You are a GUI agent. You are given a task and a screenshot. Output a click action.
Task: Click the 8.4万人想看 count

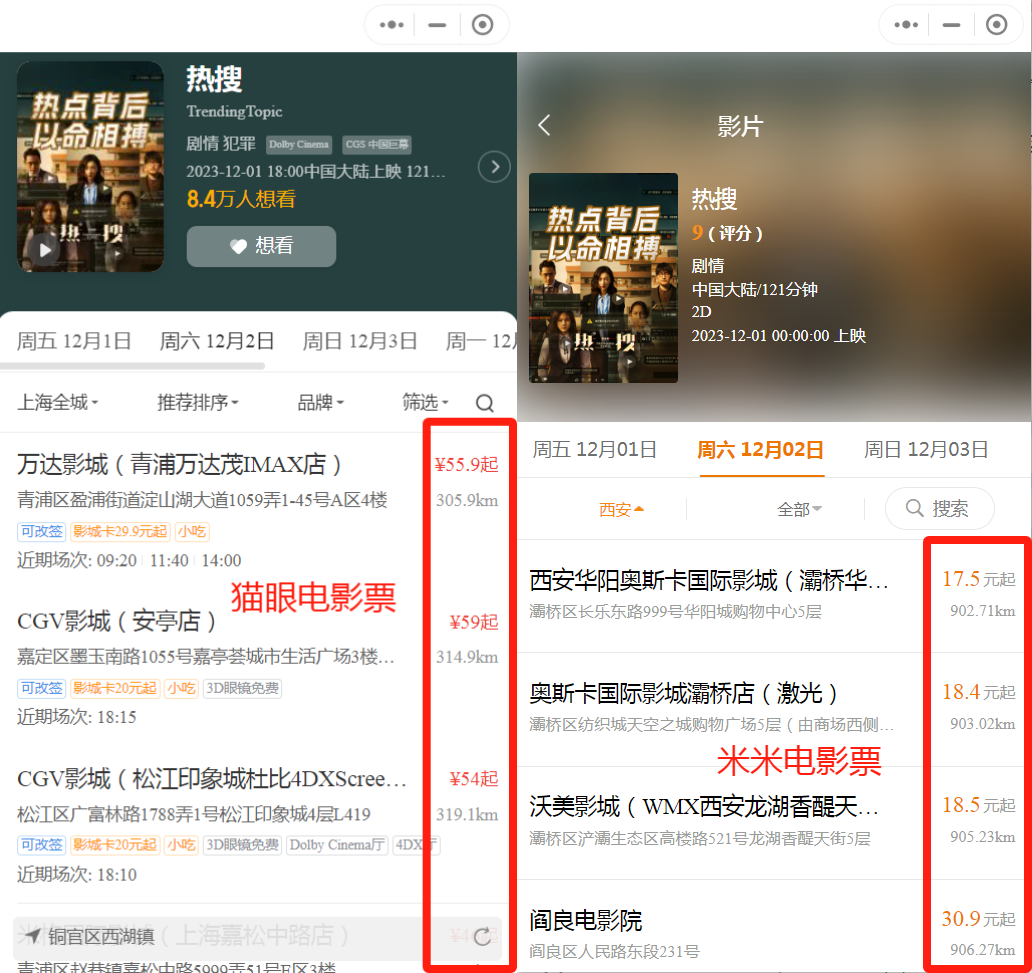[242, 199]
